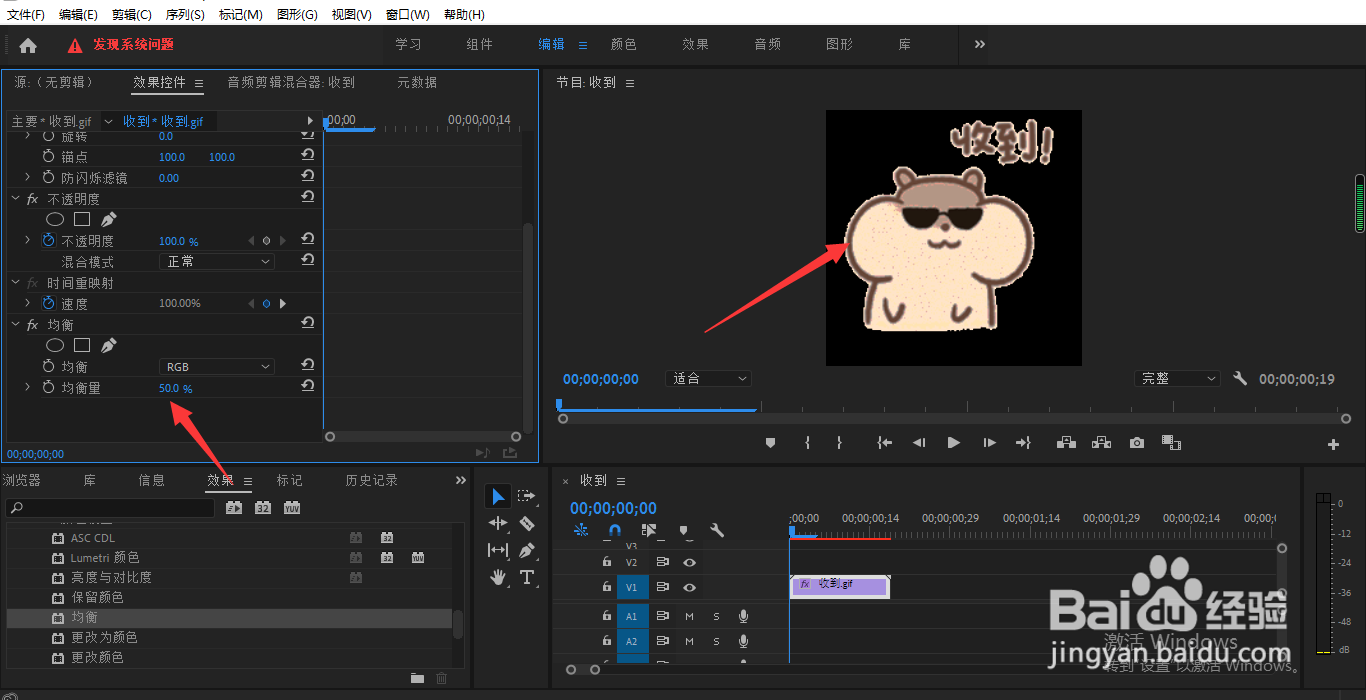Image resolution: width=1366 pixels, height=700 pixels.
Task: Click the Extract button
Action: [1101, 443]
